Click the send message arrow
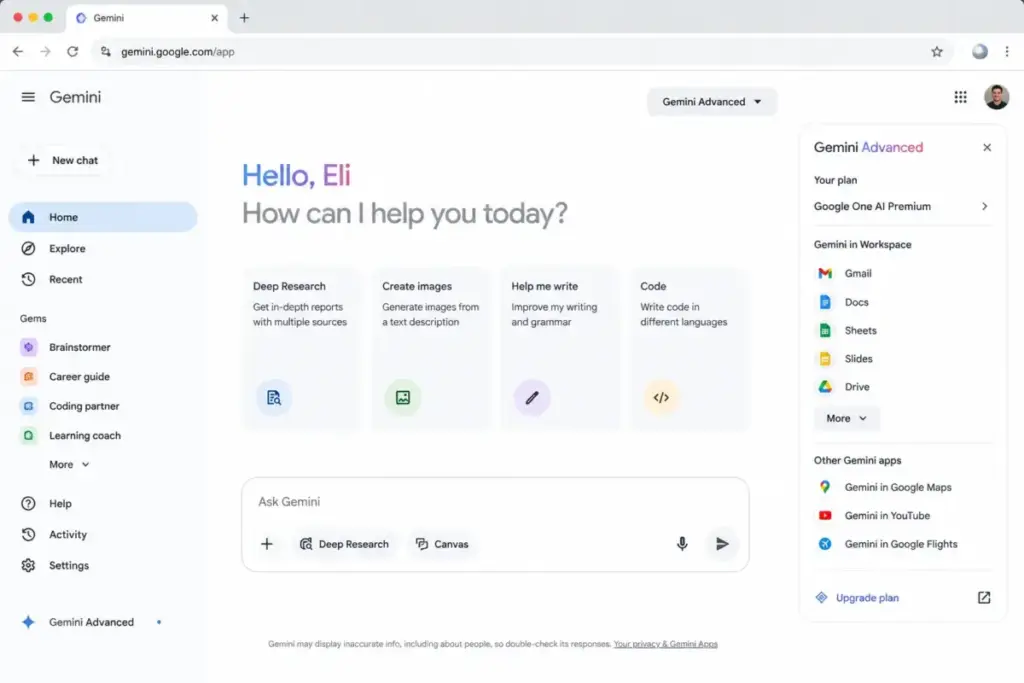 coord(722,544)
